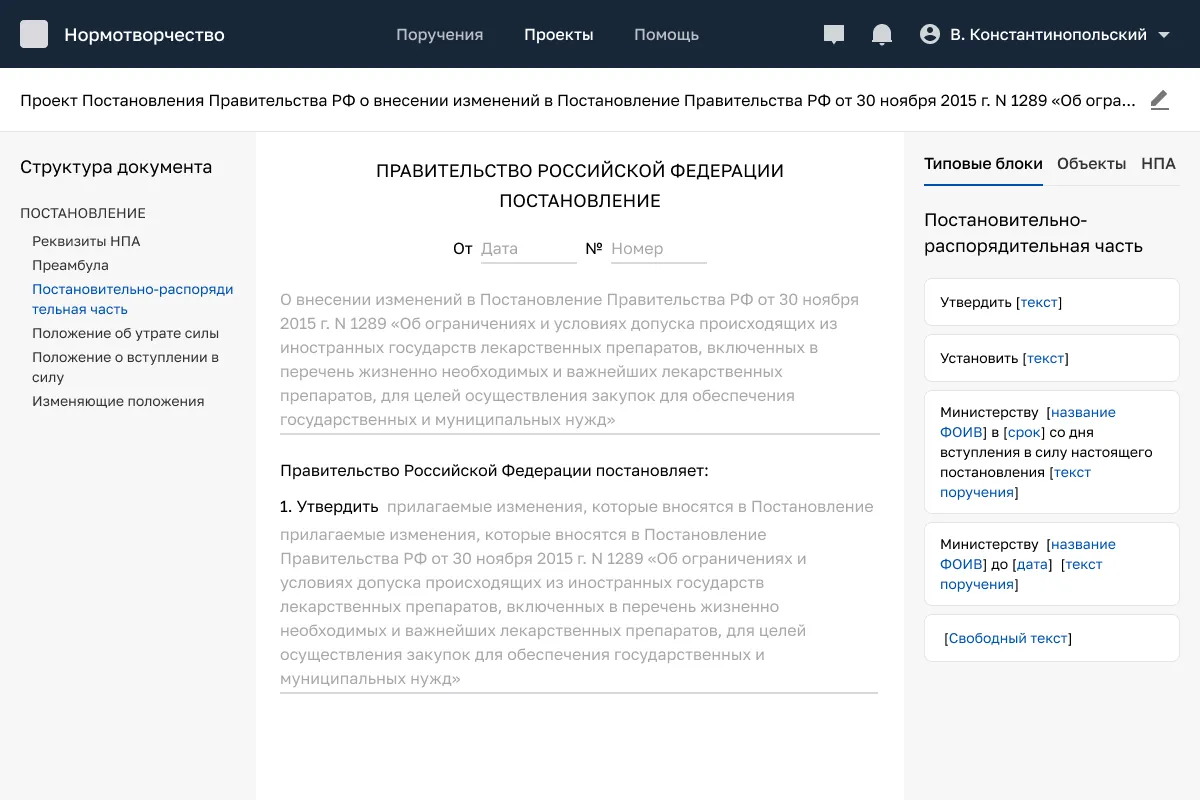
Task: Click the Дата input field
Action: [527, 249]
